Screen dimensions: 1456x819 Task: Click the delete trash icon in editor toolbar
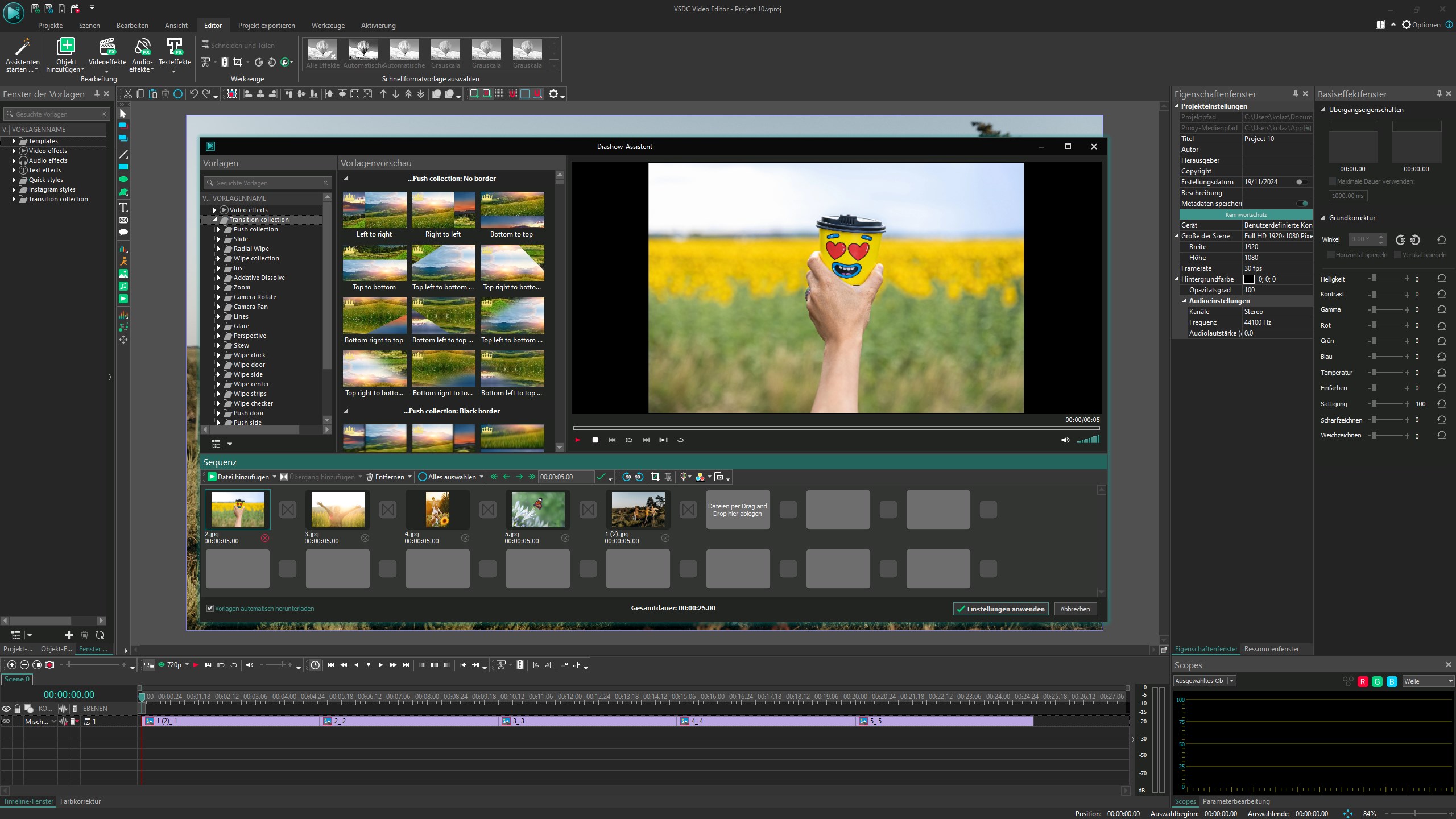166,94
